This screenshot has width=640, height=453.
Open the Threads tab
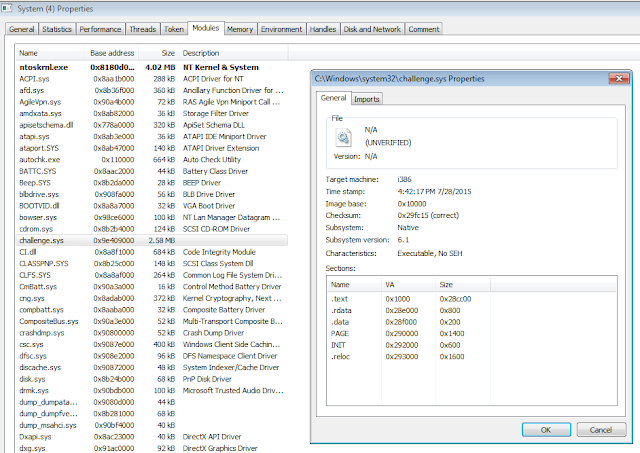(143, 29)
